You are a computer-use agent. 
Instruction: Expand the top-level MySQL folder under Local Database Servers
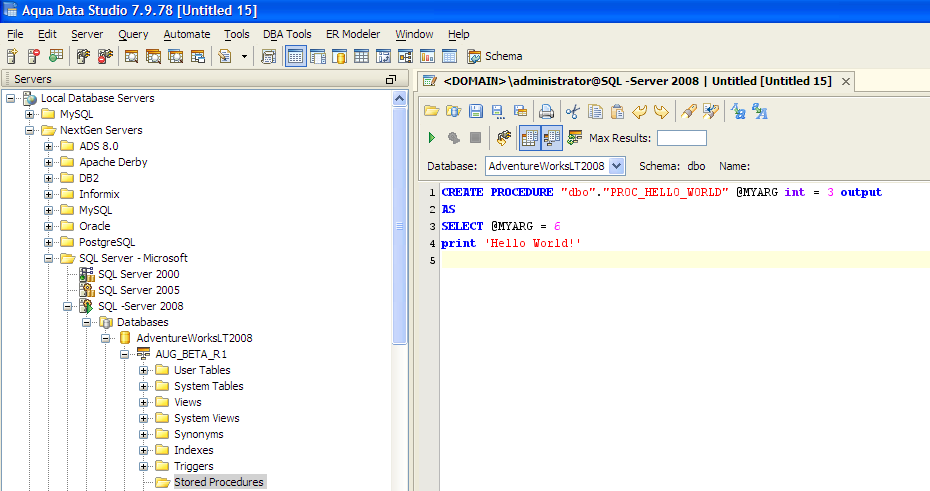tap(30, 114)
